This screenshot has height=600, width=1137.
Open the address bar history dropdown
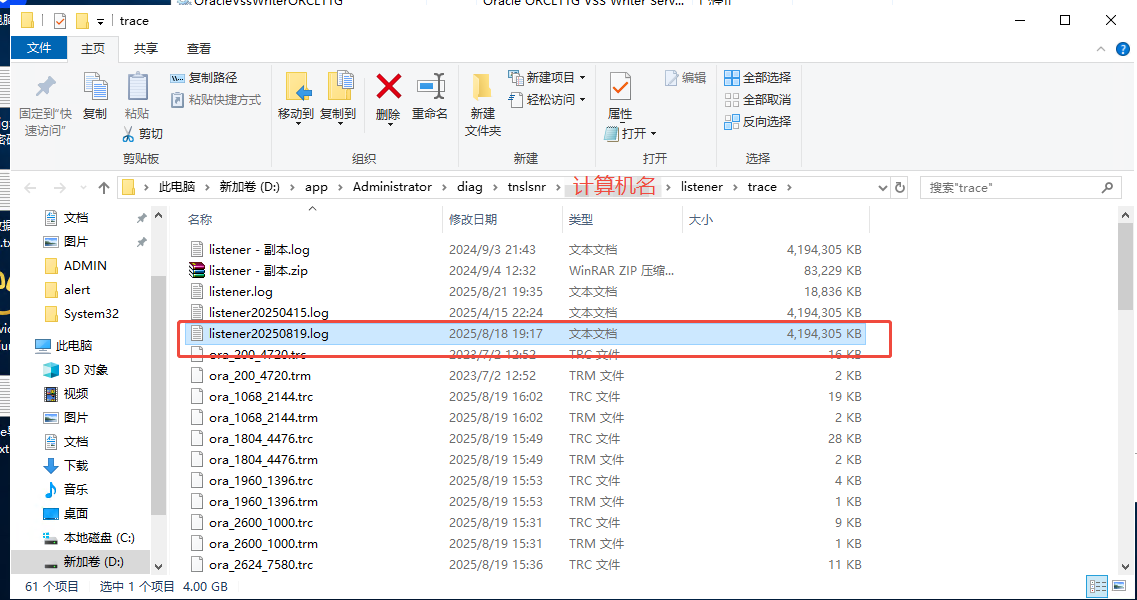point(882,188)
